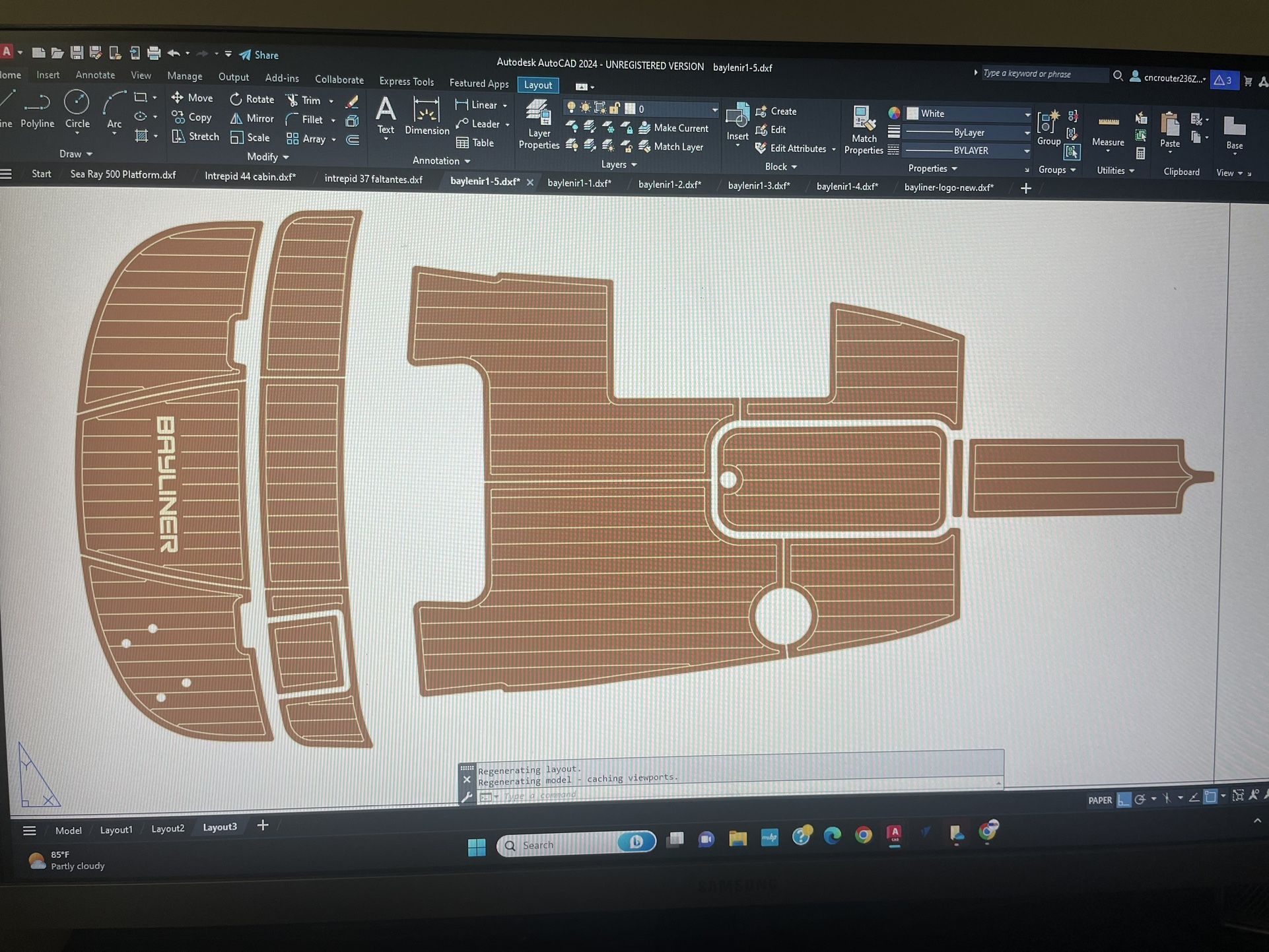Open the Insert ribbon tab
The image size is (1269, 952).
point(48,75)
